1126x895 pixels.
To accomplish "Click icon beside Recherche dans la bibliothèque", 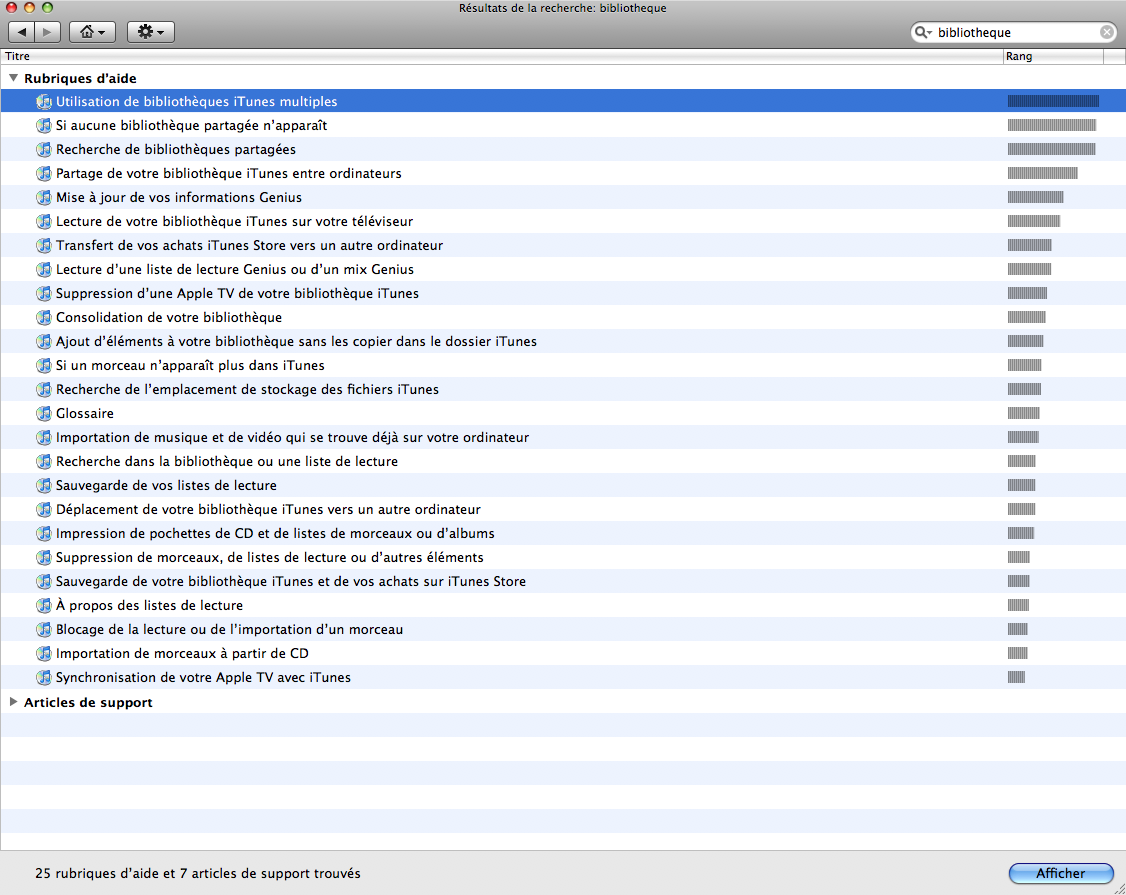I will (44, 461).
